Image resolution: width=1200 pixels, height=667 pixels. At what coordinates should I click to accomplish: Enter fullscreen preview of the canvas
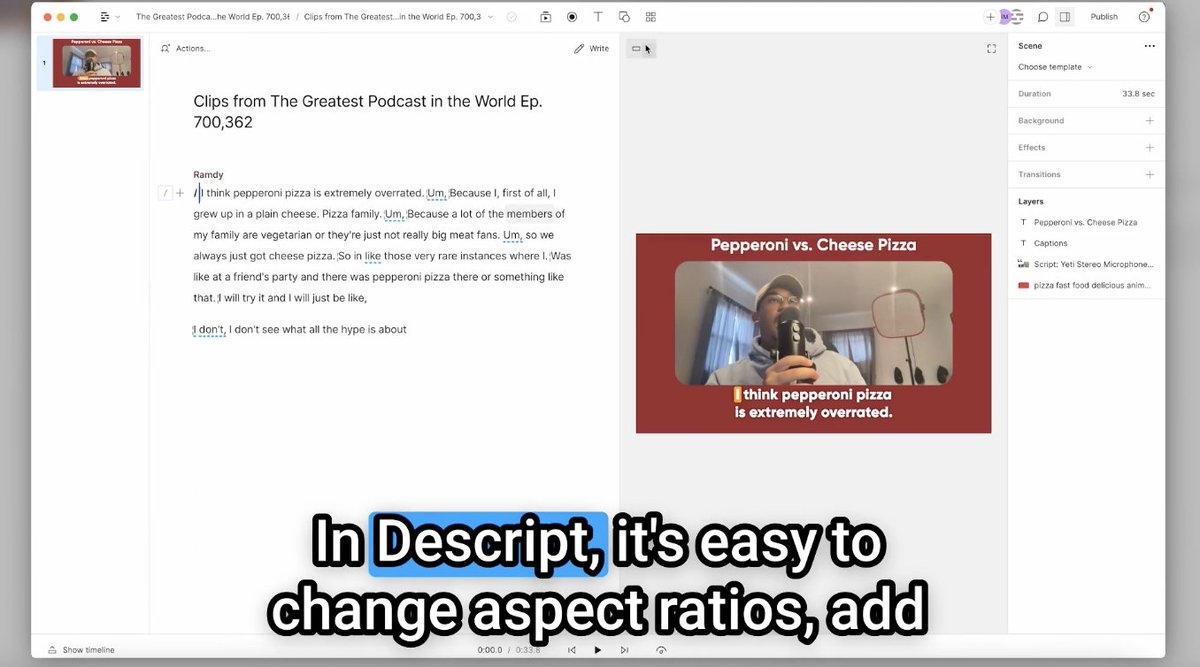(x=991, y=48)
